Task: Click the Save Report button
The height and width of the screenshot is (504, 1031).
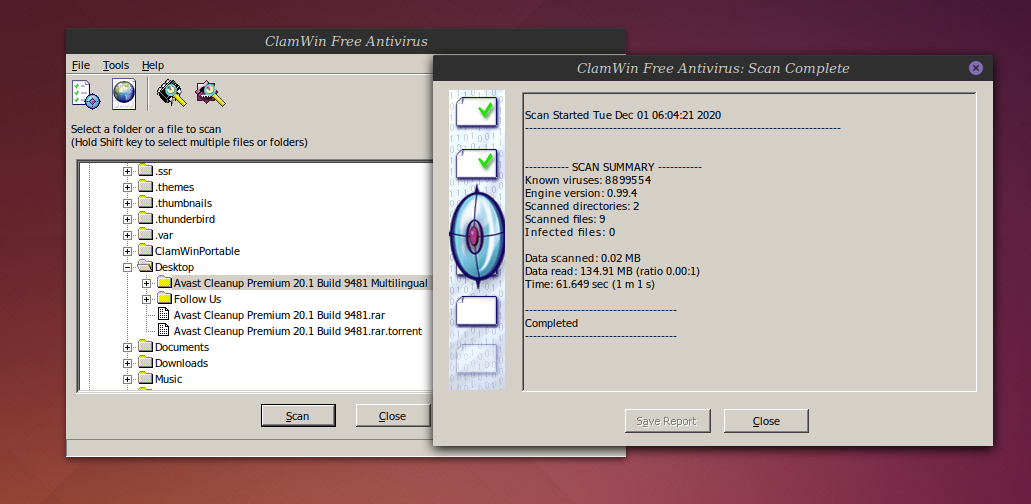Action: [x=667, y=421]
